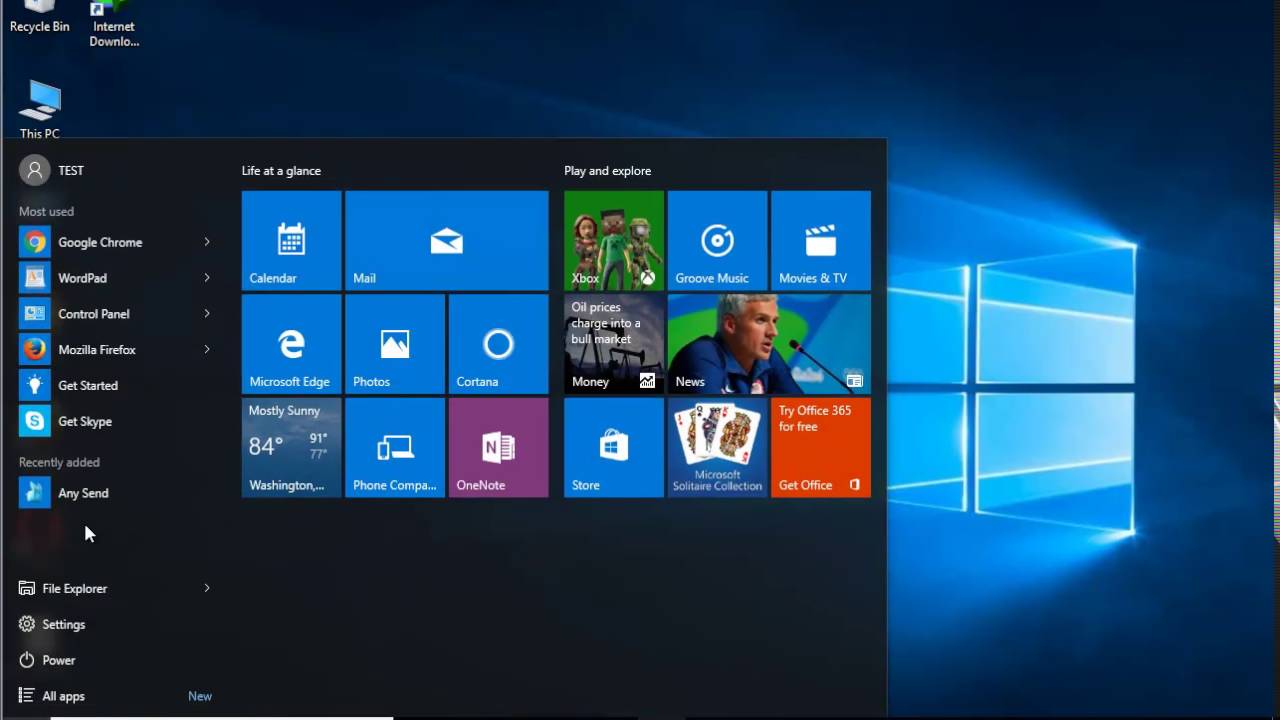Launch the recently added Any Send app
Screen dimensions: 1280x720
click(x=115, y=493)
